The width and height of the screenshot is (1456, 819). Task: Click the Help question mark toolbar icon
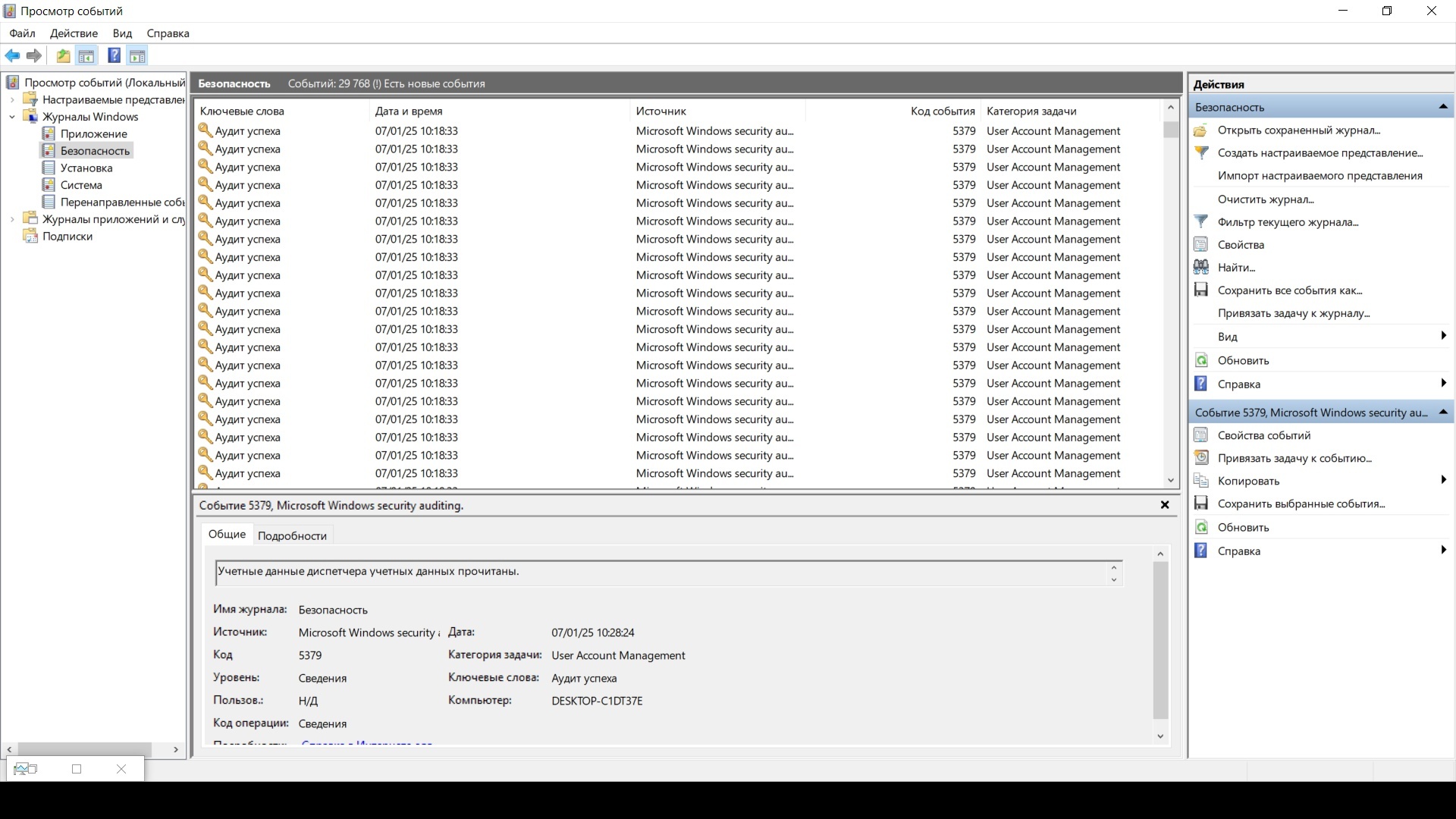coord(114,55)
